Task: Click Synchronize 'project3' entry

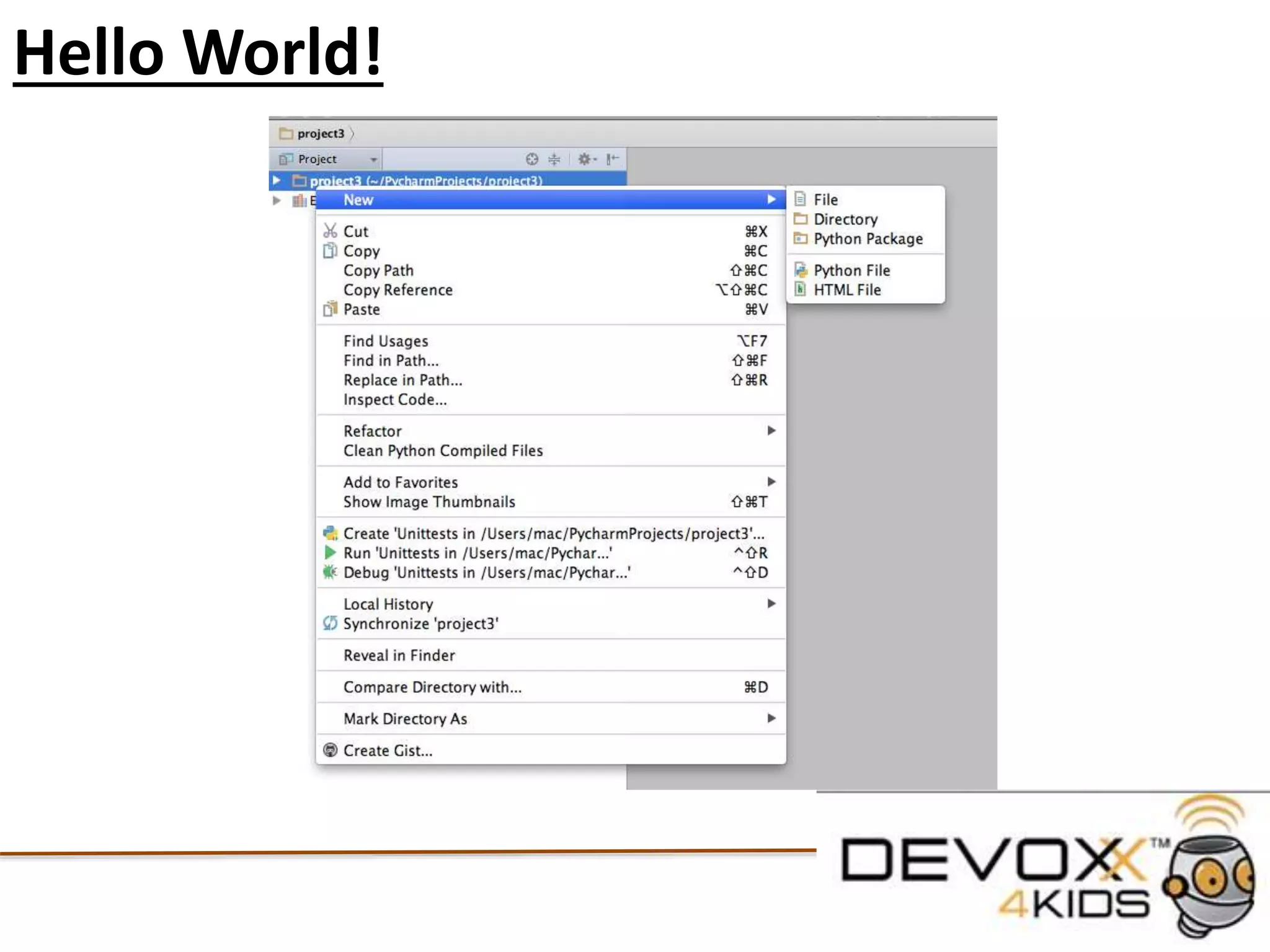Action: point(420,624)
